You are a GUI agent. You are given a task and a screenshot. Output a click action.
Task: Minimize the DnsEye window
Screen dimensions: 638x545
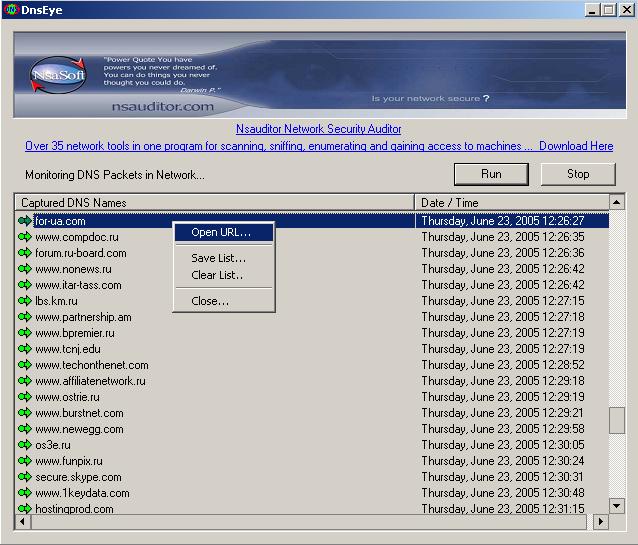[x=592, y=10]
